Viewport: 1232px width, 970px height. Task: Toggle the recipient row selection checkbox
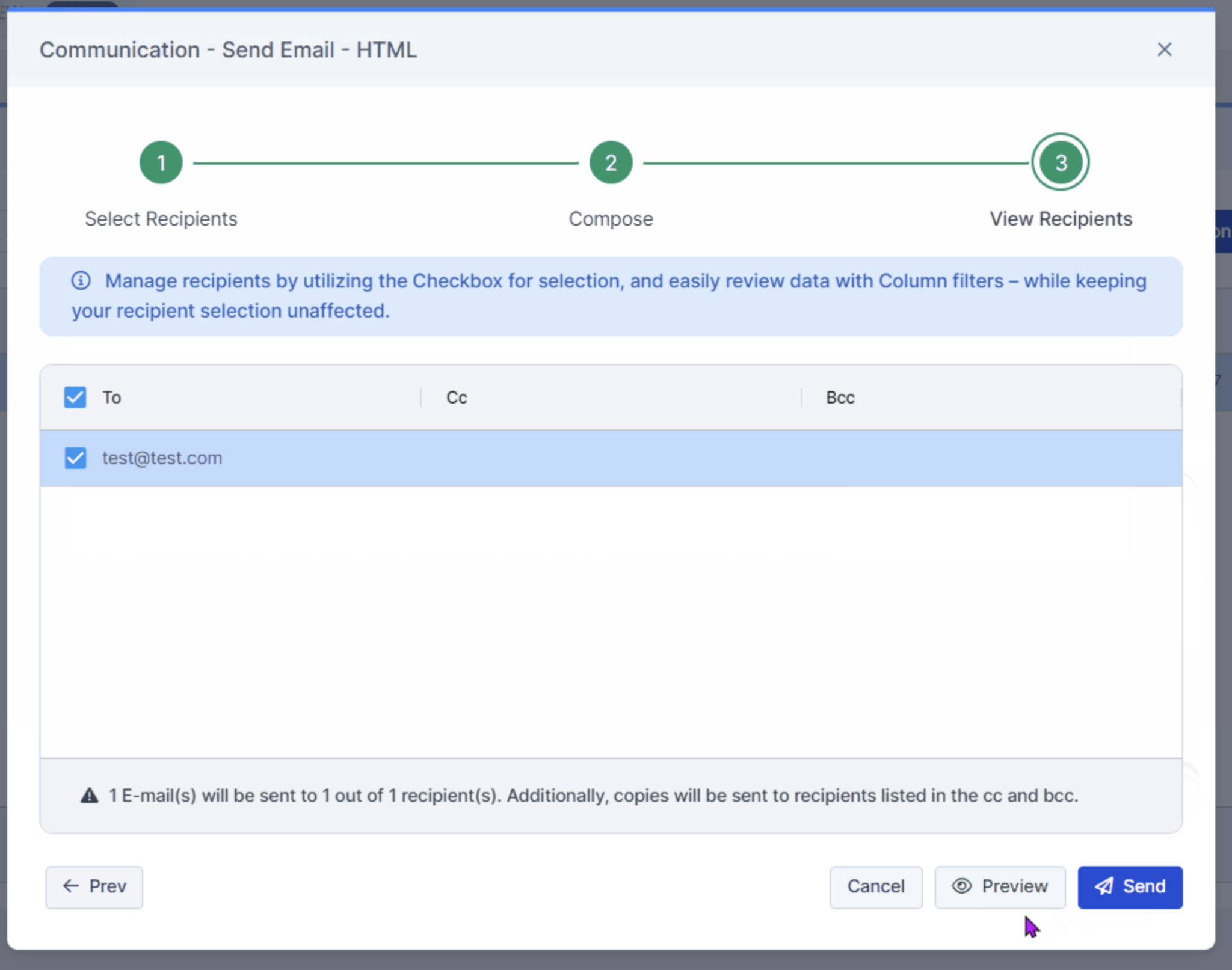click(75, 458)
